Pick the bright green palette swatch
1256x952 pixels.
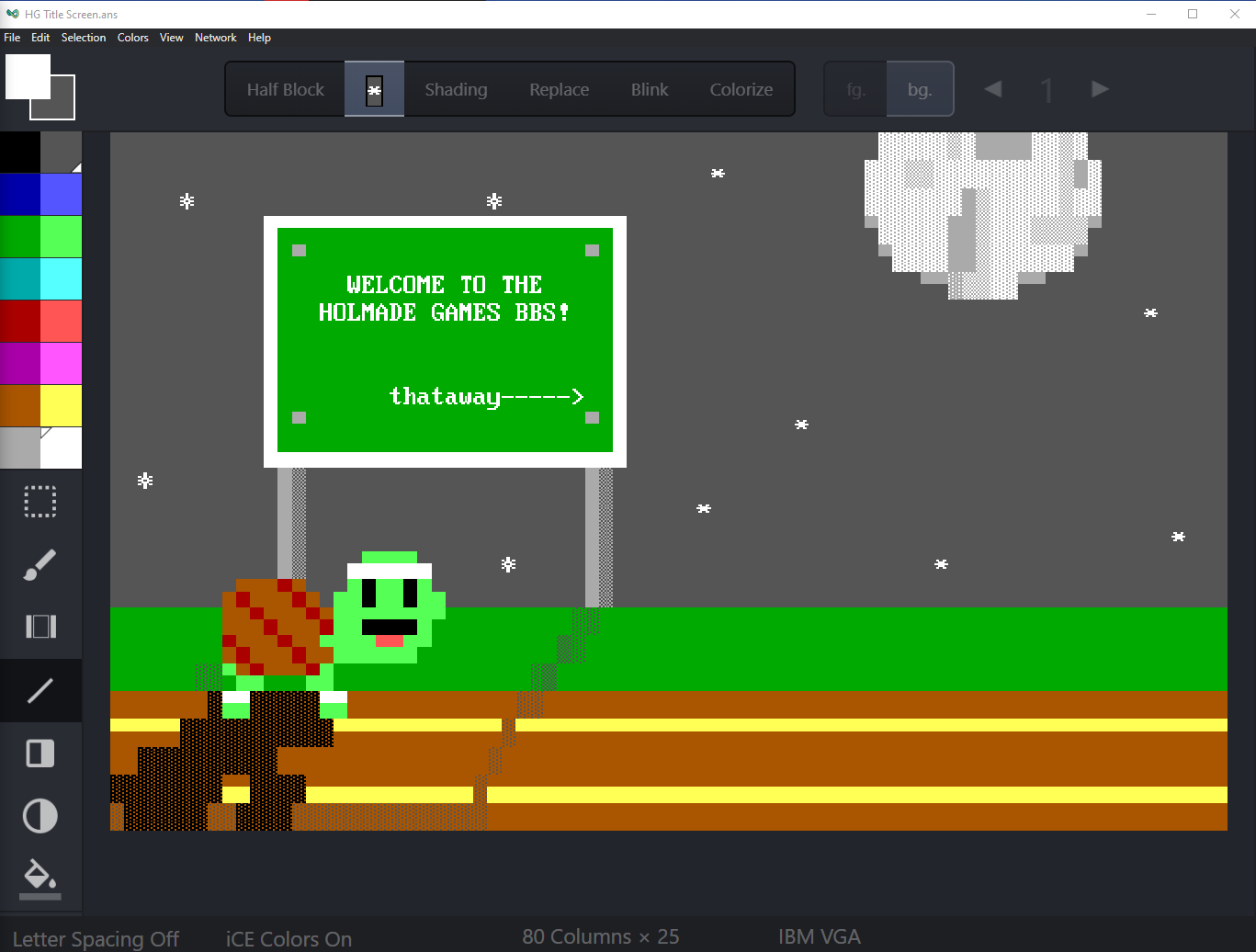coord(61,237)
